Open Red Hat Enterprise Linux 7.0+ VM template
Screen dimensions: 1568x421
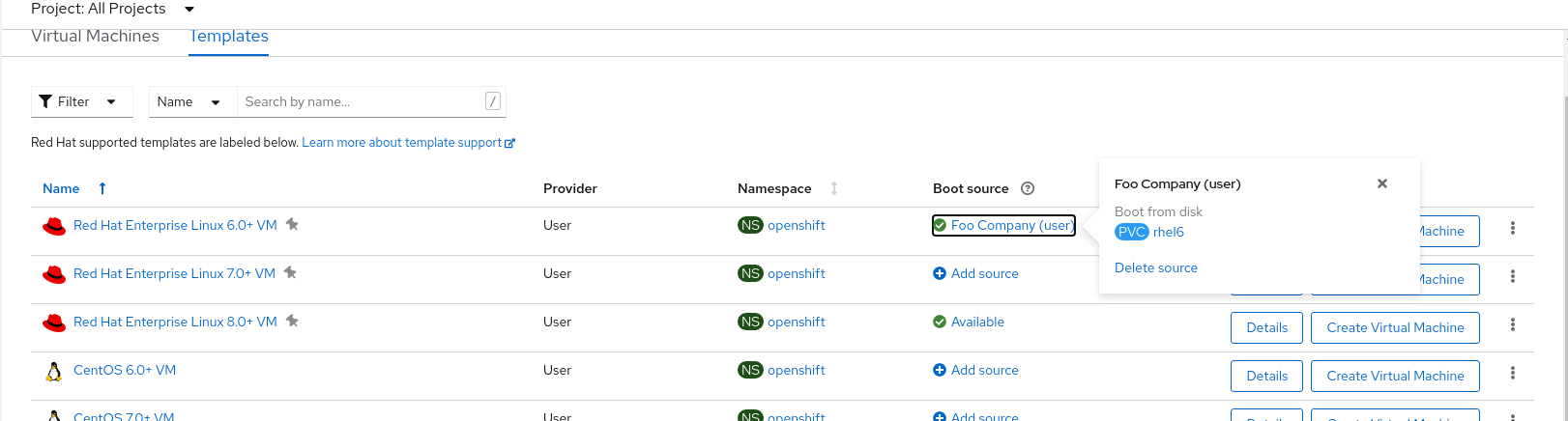coord(174,273)
